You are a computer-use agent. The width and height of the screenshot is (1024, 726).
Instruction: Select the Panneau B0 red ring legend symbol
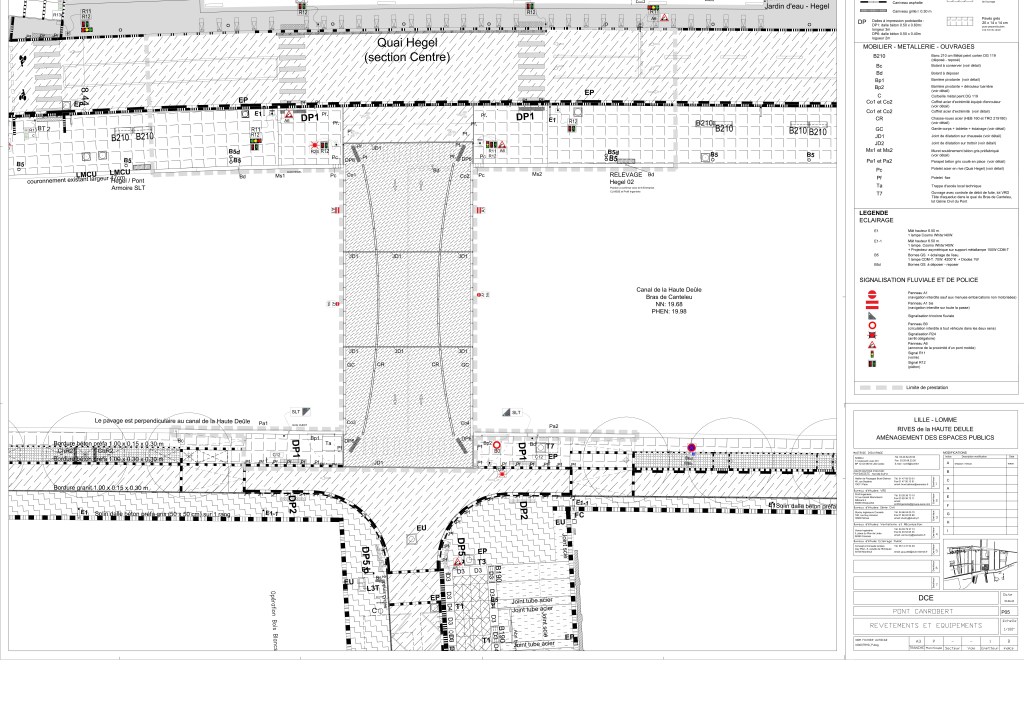coord(872,326)
